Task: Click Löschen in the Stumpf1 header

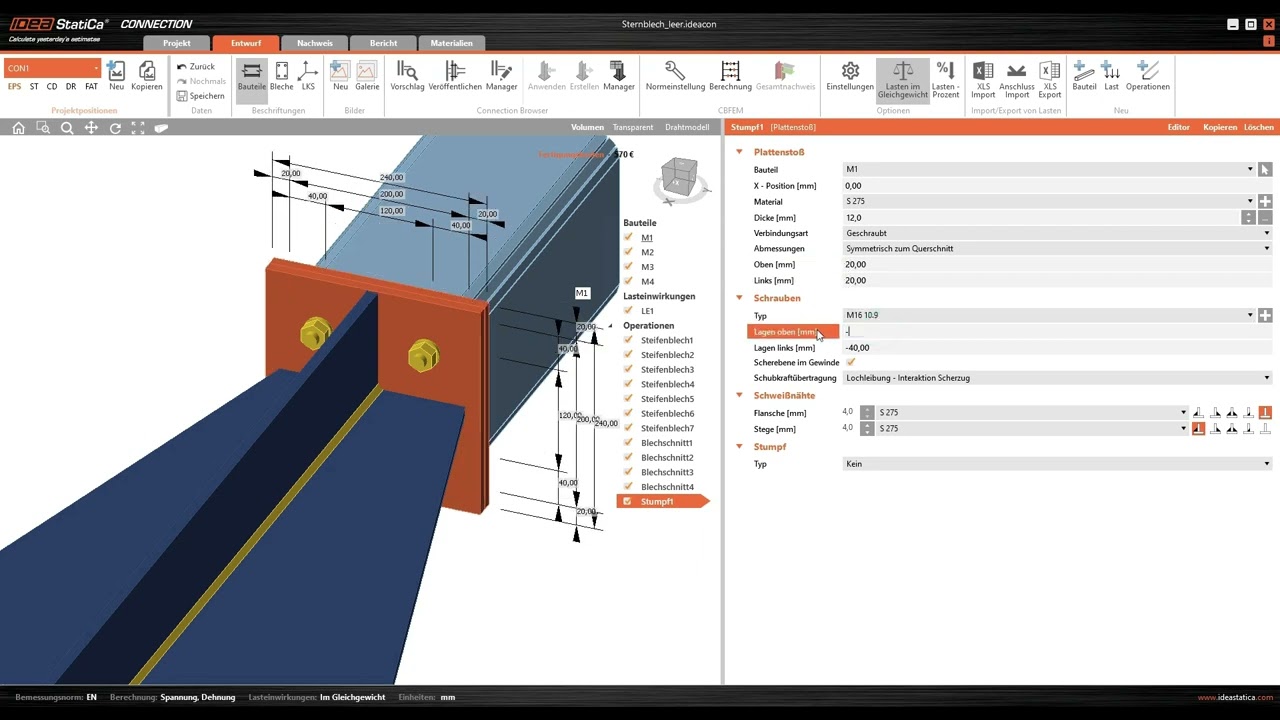Action: (x=1259, y=128)
